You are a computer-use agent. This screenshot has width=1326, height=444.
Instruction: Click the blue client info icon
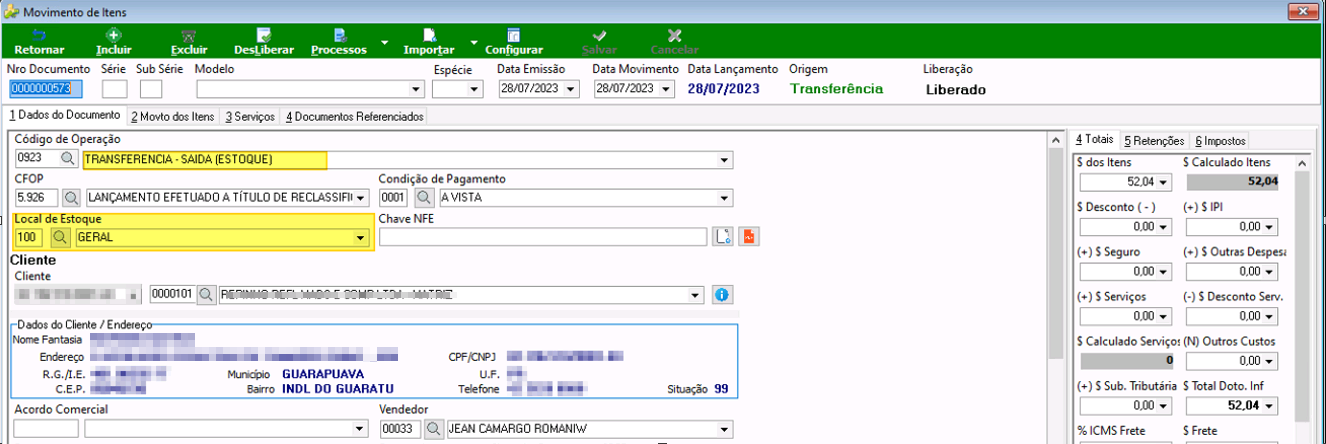point(722,295)
